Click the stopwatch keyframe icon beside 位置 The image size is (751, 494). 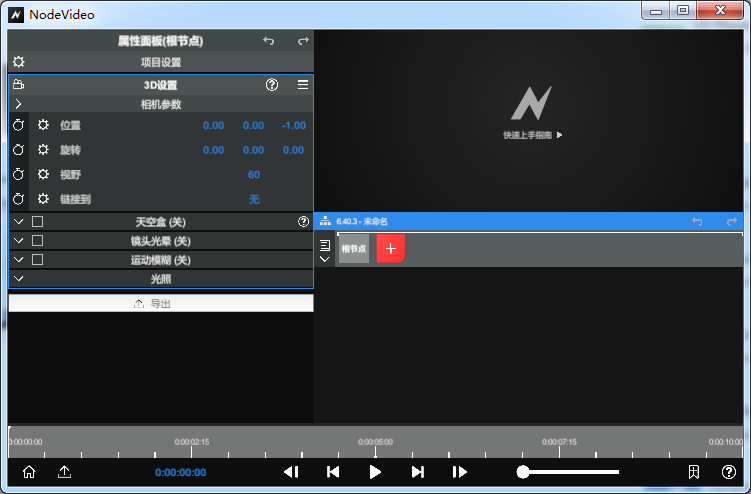(x=18, y=125)
